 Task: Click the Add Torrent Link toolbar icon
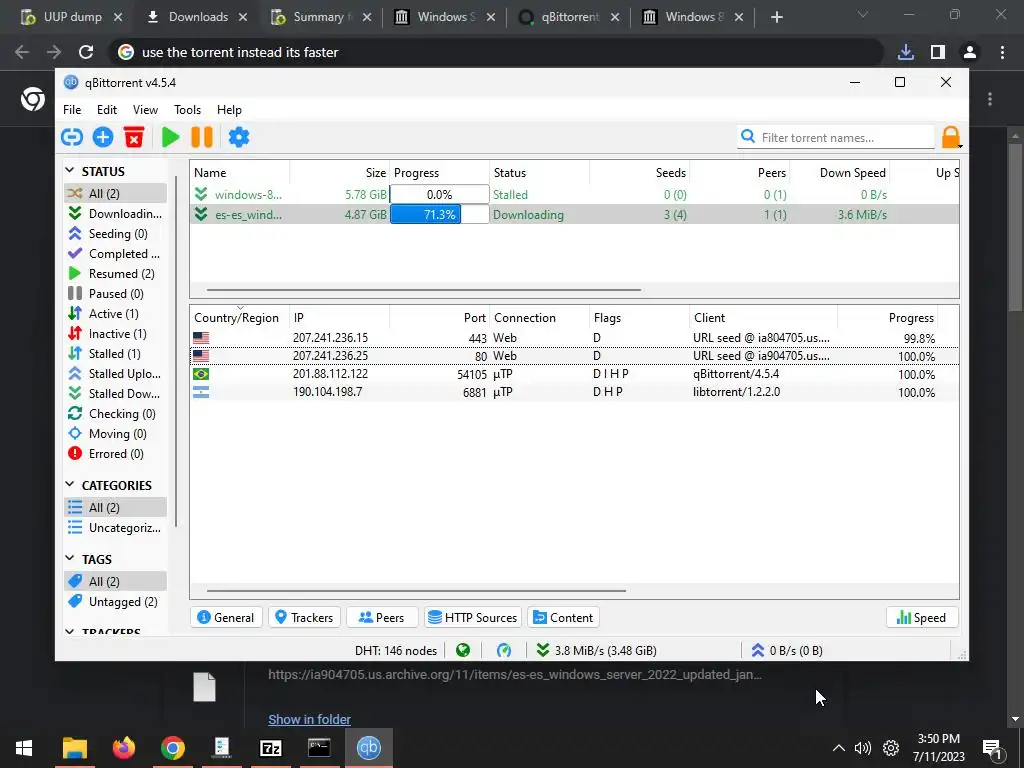click(x=72, y=137)
